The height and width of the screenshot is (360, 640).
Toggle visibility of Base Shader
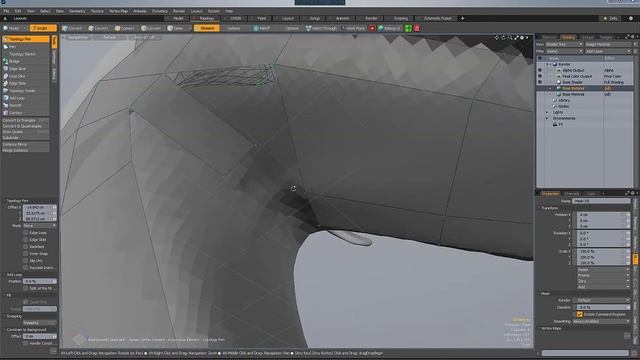[540, 82]
